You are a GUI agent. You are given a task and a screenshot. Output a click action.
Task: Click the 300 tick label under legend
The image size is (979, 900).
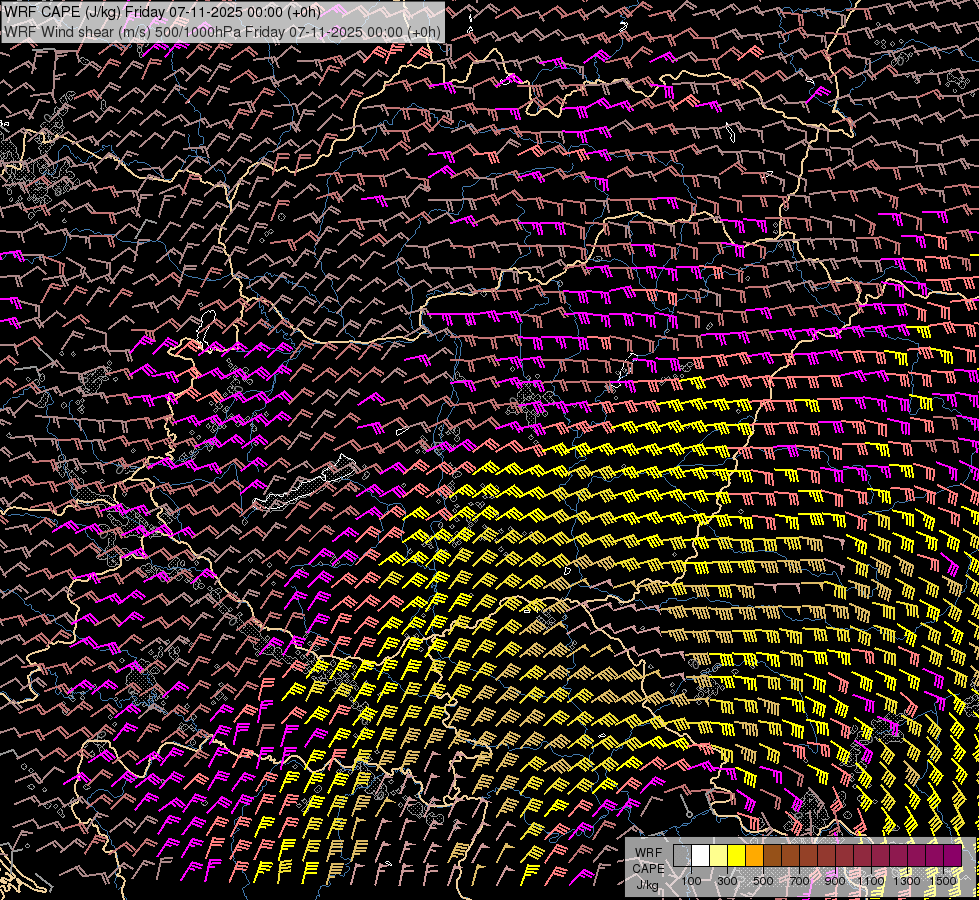coord(727,881)
